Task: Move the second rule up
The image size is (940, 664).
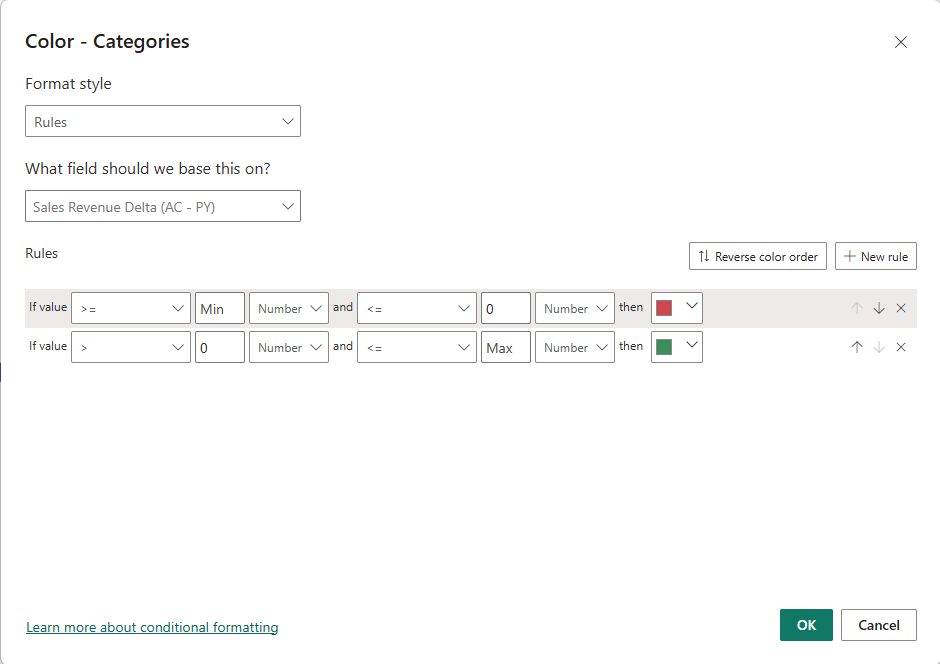Action: tap(857, 347)
